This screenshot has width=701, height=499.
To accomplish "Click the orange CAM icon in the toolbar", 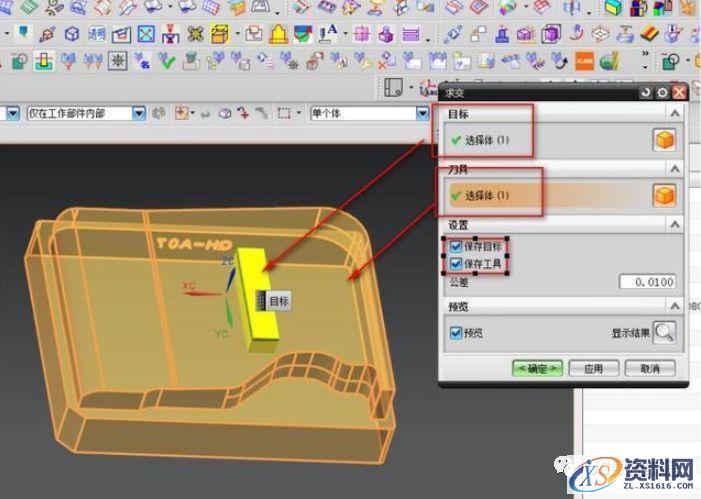I will pos(584,61).
